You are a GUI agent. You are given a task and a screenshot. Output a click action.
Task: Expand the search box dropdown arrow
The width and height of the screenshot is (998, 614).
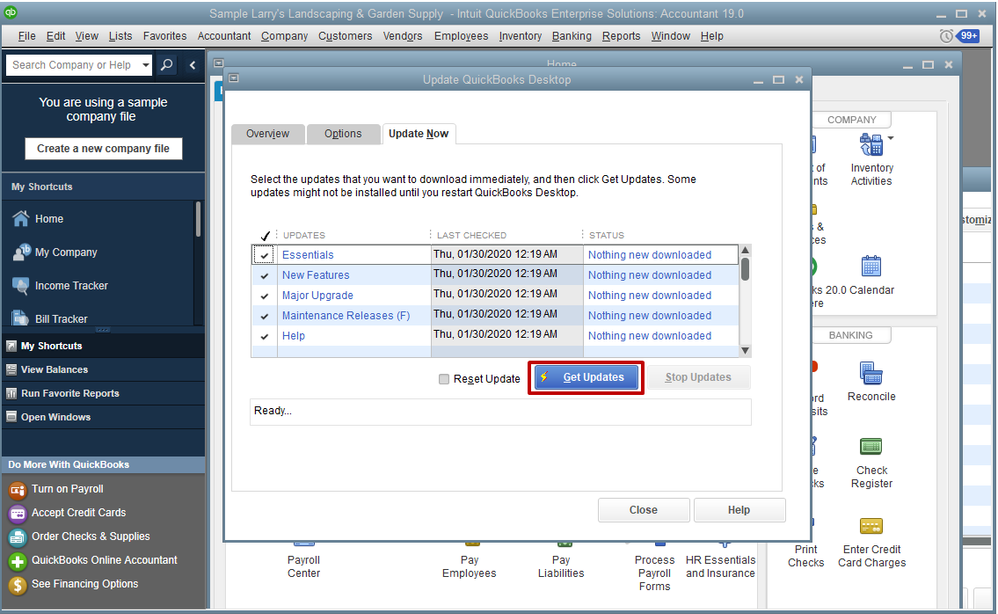145,65
